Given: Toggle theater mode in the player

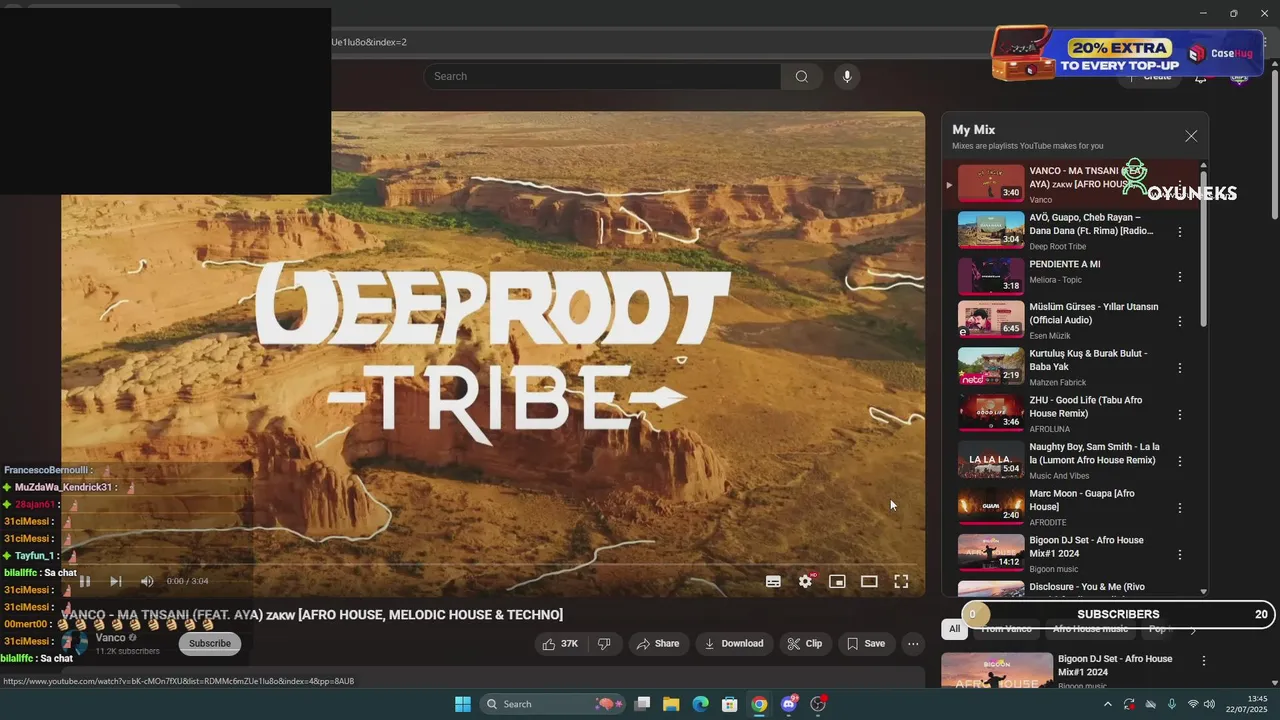Looking at the screenshot, I should 869,581.
